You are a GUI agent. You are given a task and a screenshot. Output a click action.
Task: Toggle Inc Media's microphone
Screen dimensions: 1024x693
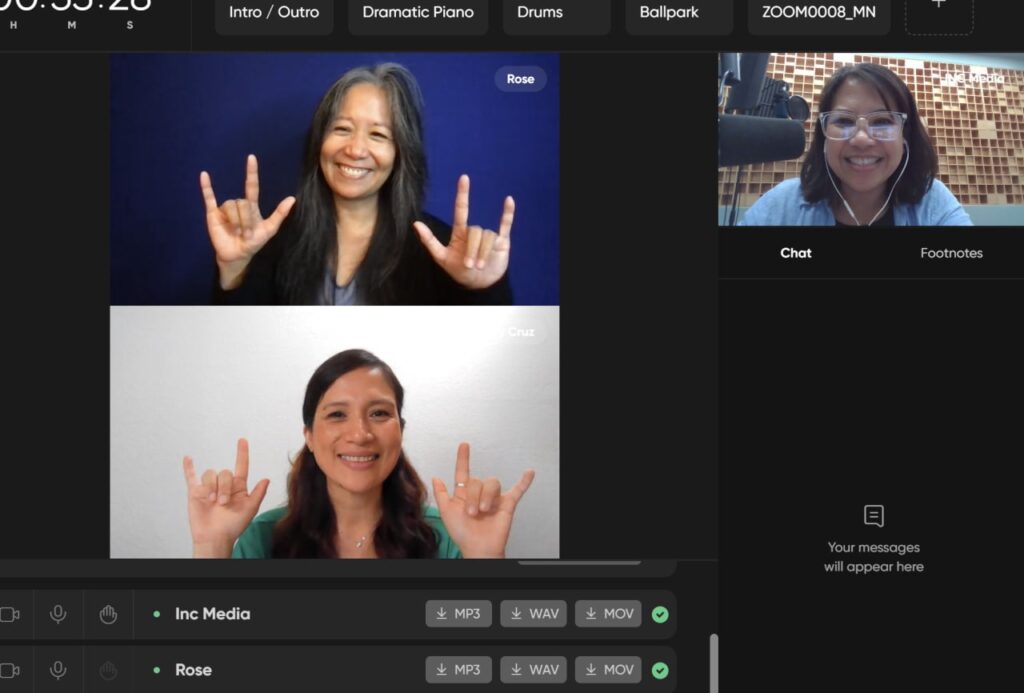click(58, 613)
